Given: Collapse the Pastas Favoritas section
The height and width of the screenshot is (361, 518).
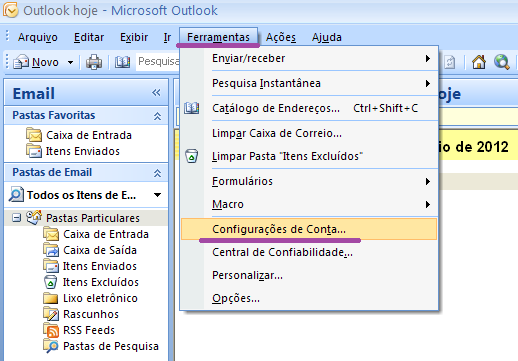Looking at the screenshot, I should point(157,116).
